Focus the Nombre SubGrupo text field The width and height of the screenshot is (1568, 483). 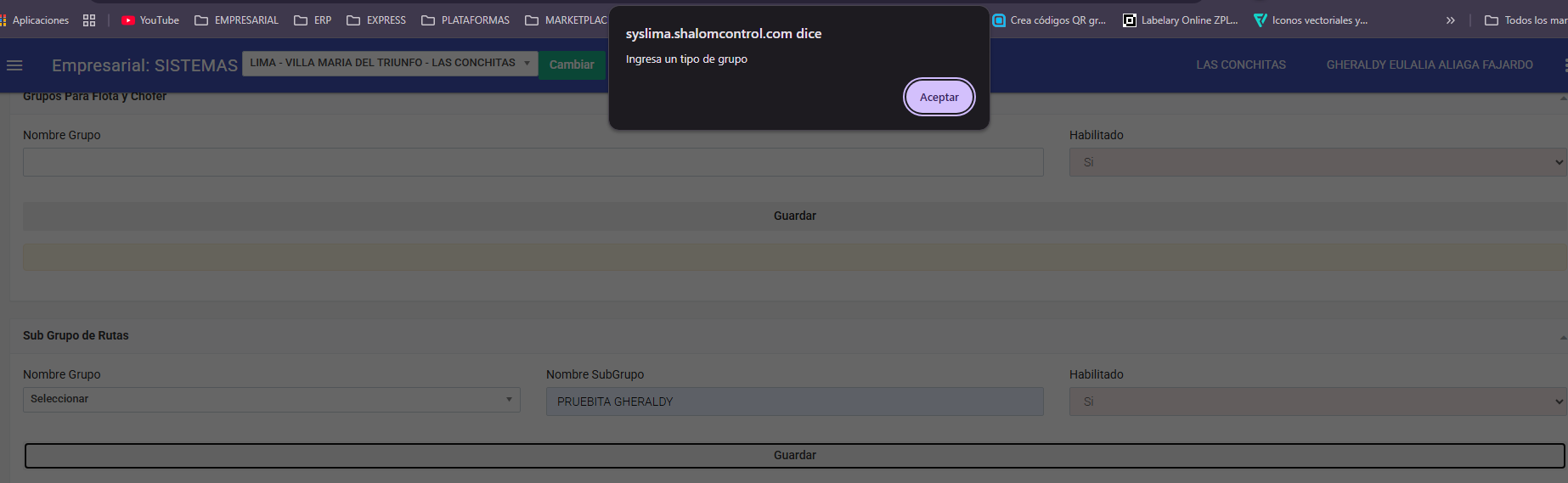(x=794, y=402)
